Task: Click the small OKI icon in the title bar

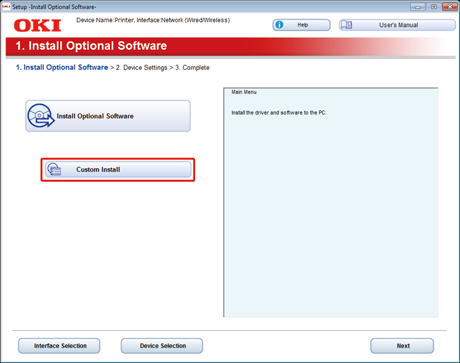Action: click(6, 7)
